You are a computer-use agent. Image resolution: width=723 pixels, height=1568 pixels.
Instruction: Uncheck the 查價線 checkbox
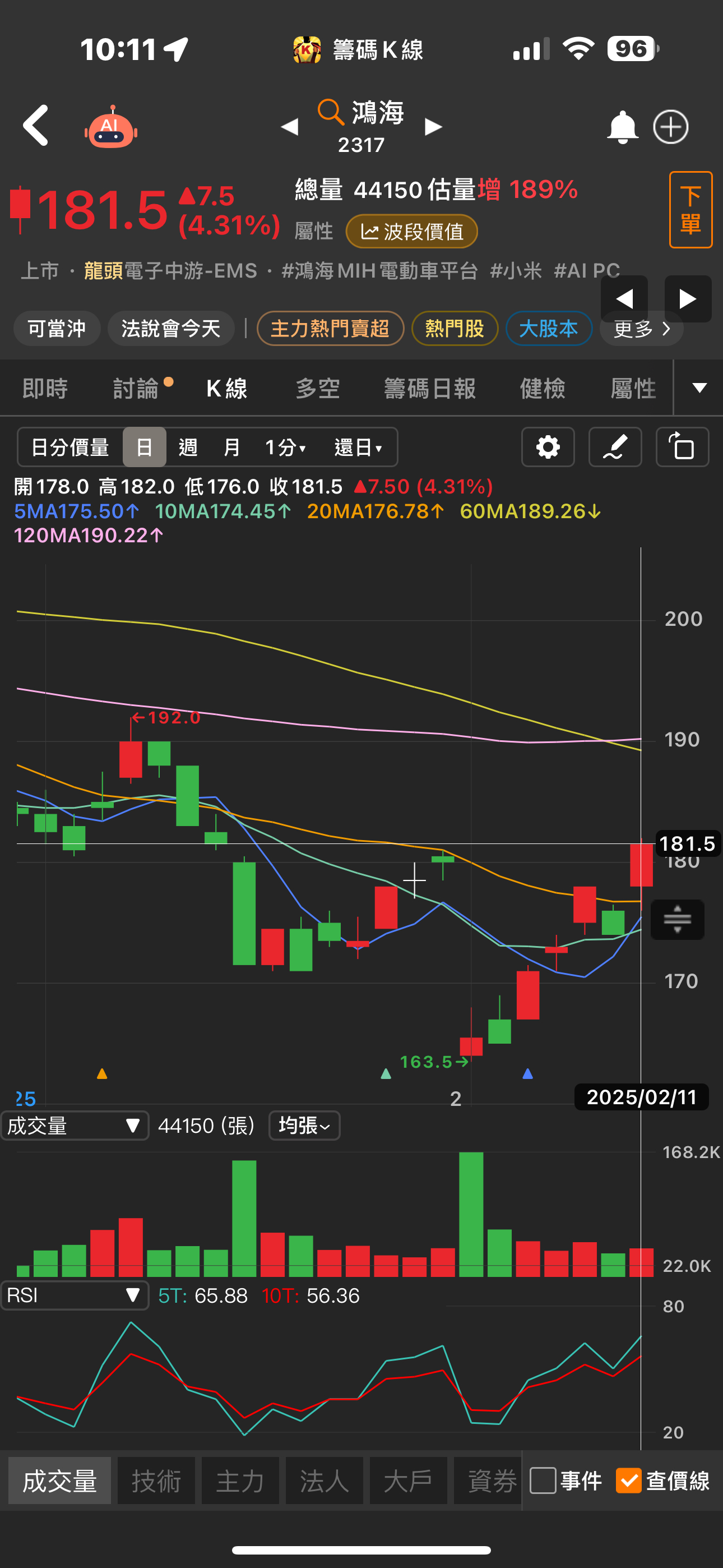pos(629,1481)
